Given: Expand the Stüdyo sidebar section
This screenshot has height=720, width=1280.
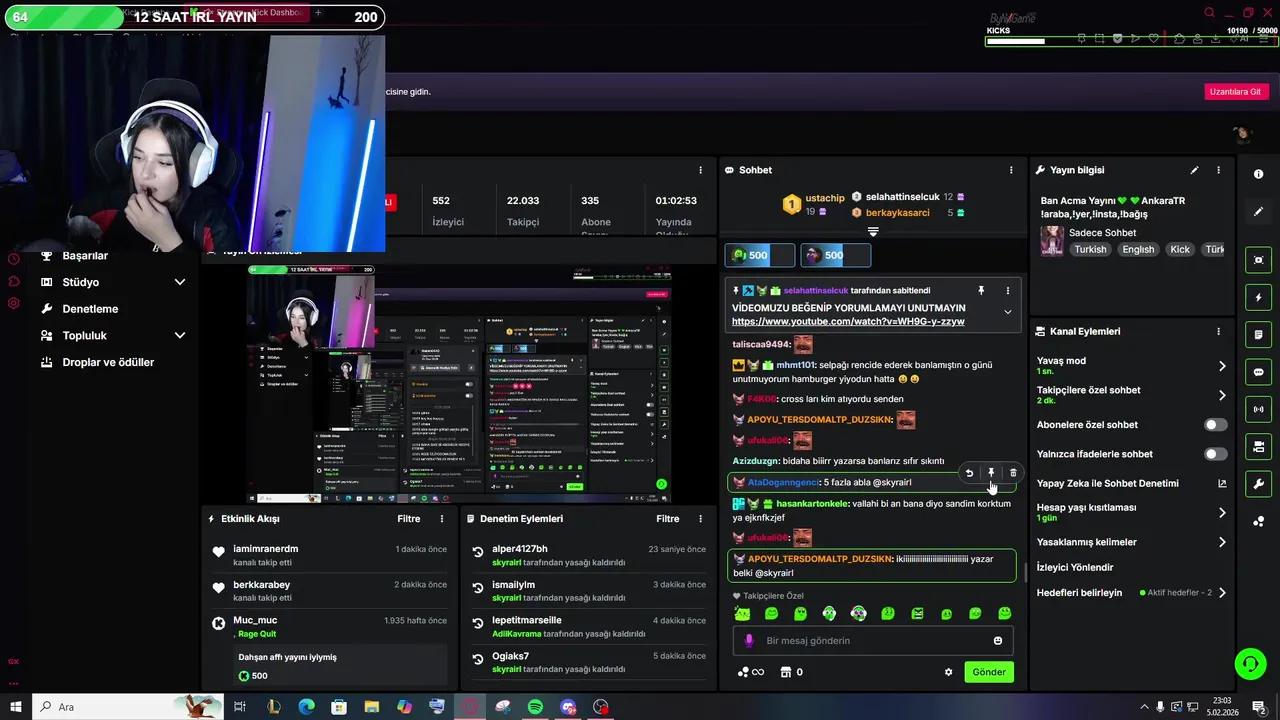Looking at the screenshot, I should click(x=180, y=282).
